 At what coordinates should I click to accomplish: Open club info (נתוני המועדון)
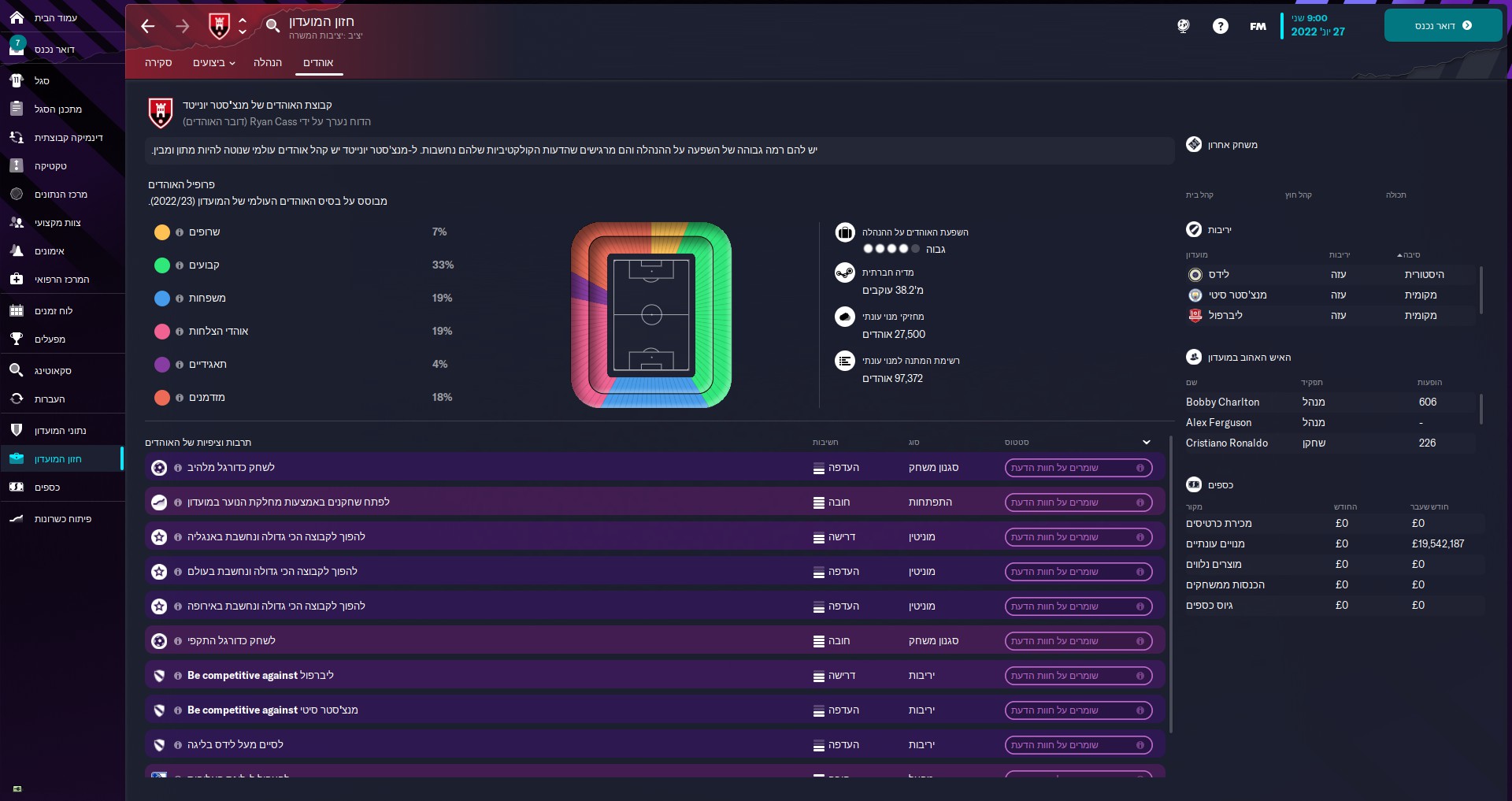coord(62,430)
